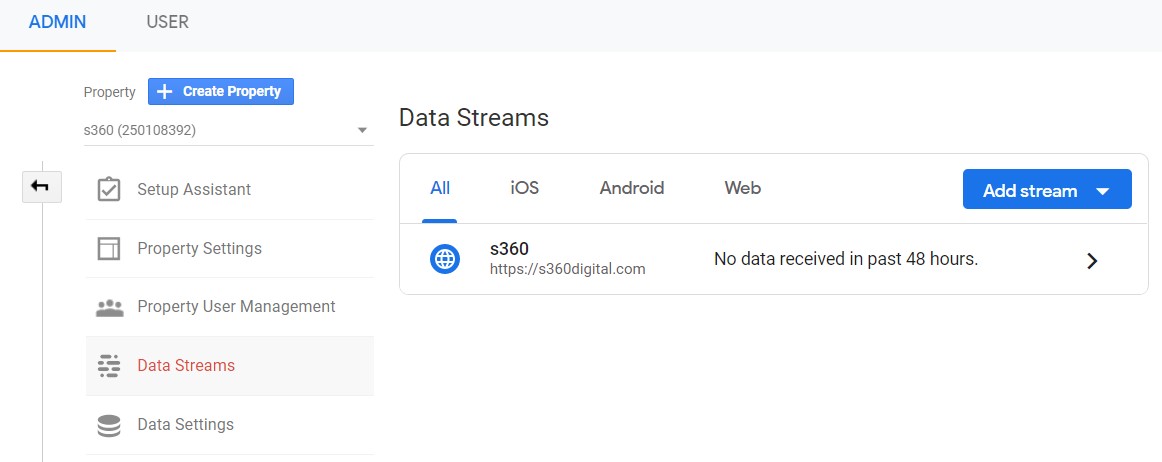This screenshot has width=1162, height=462.
Task: Switch to the USER tab
Action: tap(167, 22)
